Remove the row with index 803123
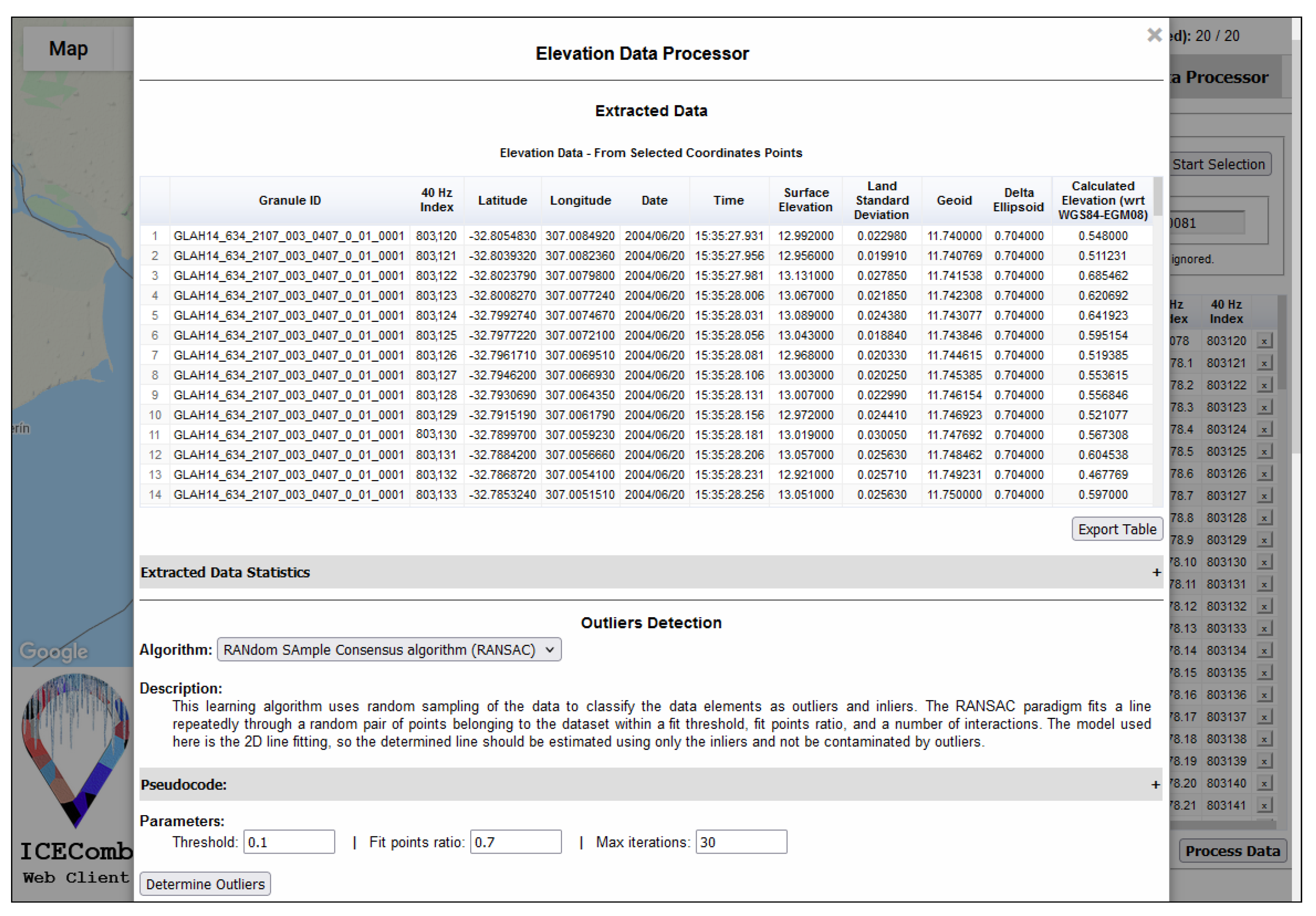The height and width of the screenshot is (916, 1316). pos(1264,408)
